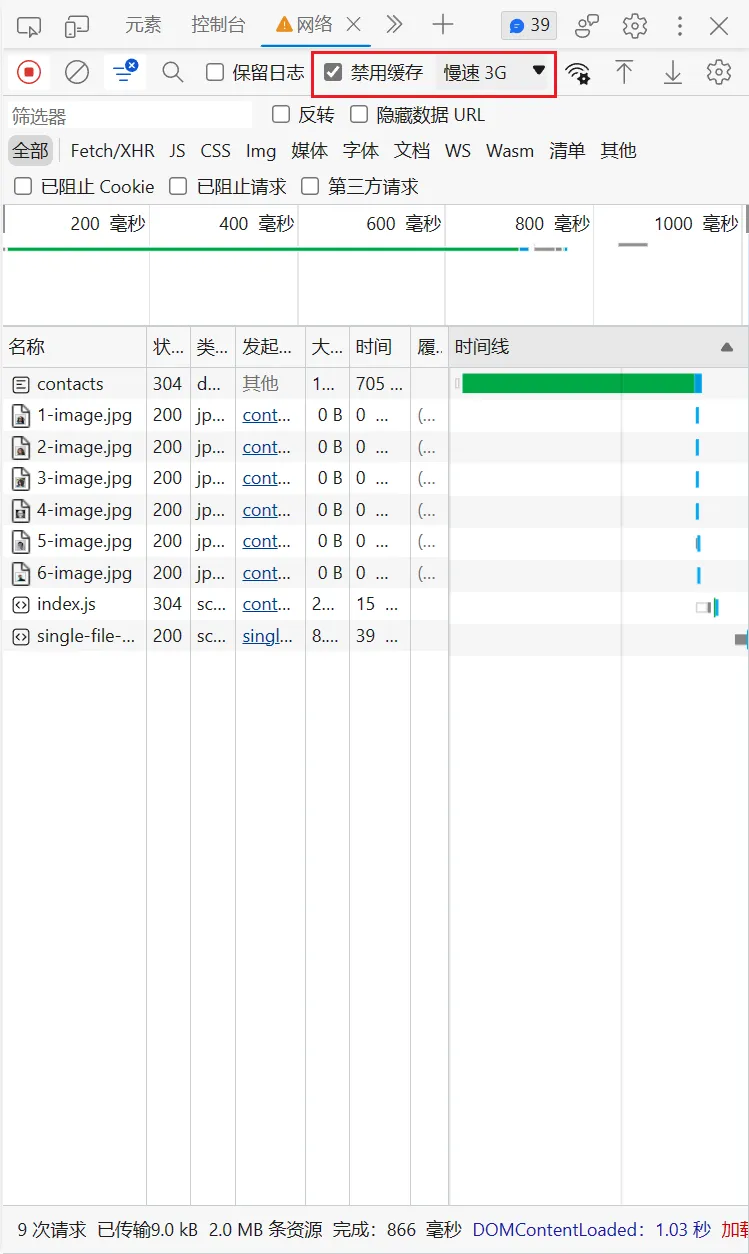Select the Fetch/XHR filter type
Screen dimensions: 749x1254
click(x=112, y=151)
